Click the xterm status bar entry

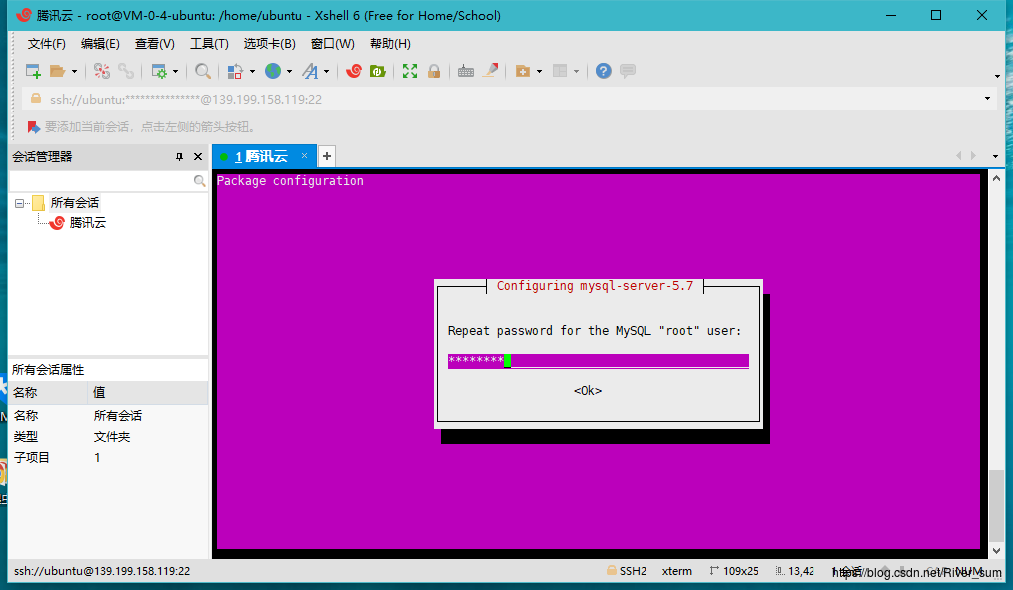676,571
